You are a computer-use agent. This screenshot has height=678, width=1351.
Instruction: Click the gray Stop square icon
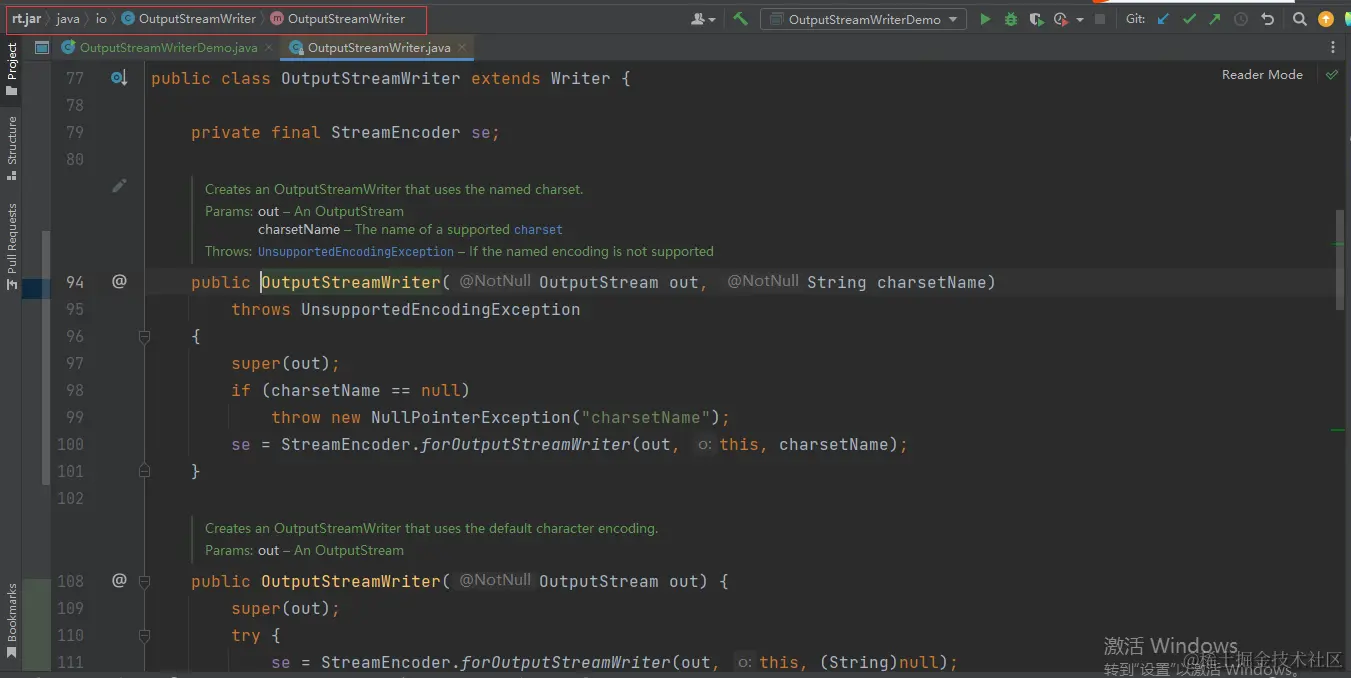[1100, 19]
